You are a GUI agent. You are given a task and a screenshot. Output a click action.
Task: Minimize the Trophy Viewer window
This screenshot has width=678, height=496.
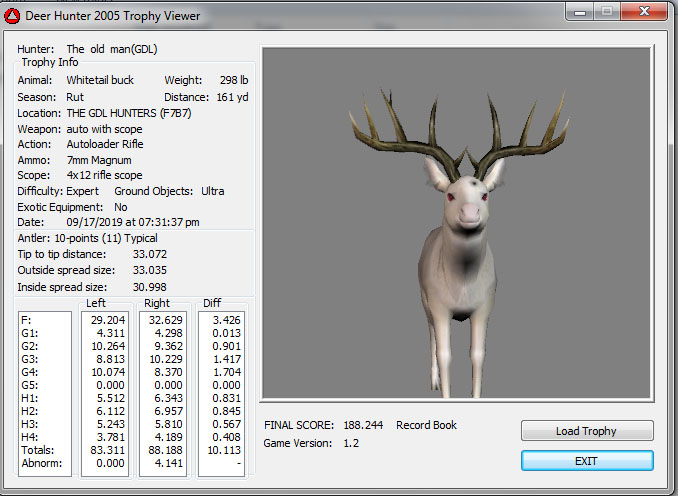581,13
